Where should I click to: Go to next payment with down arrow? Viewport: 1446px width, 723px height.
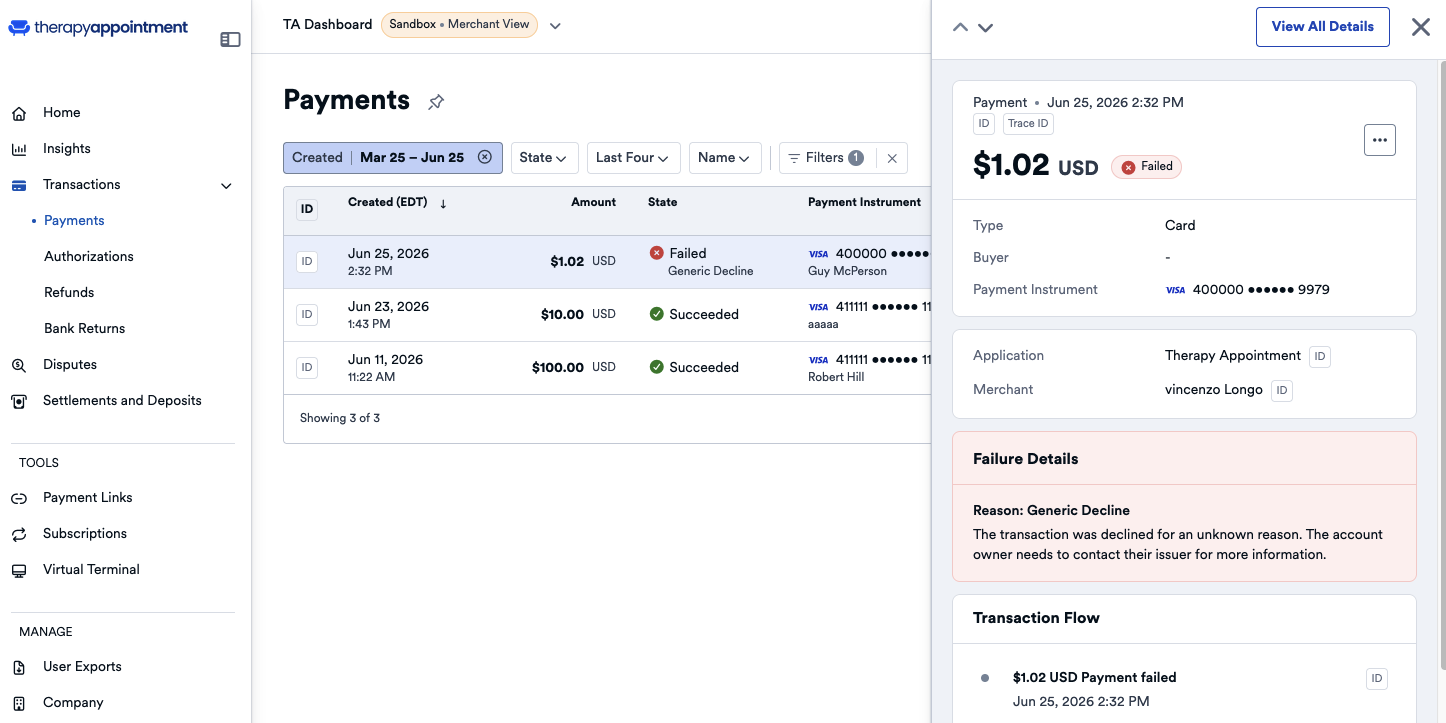(x=985, y=28)
